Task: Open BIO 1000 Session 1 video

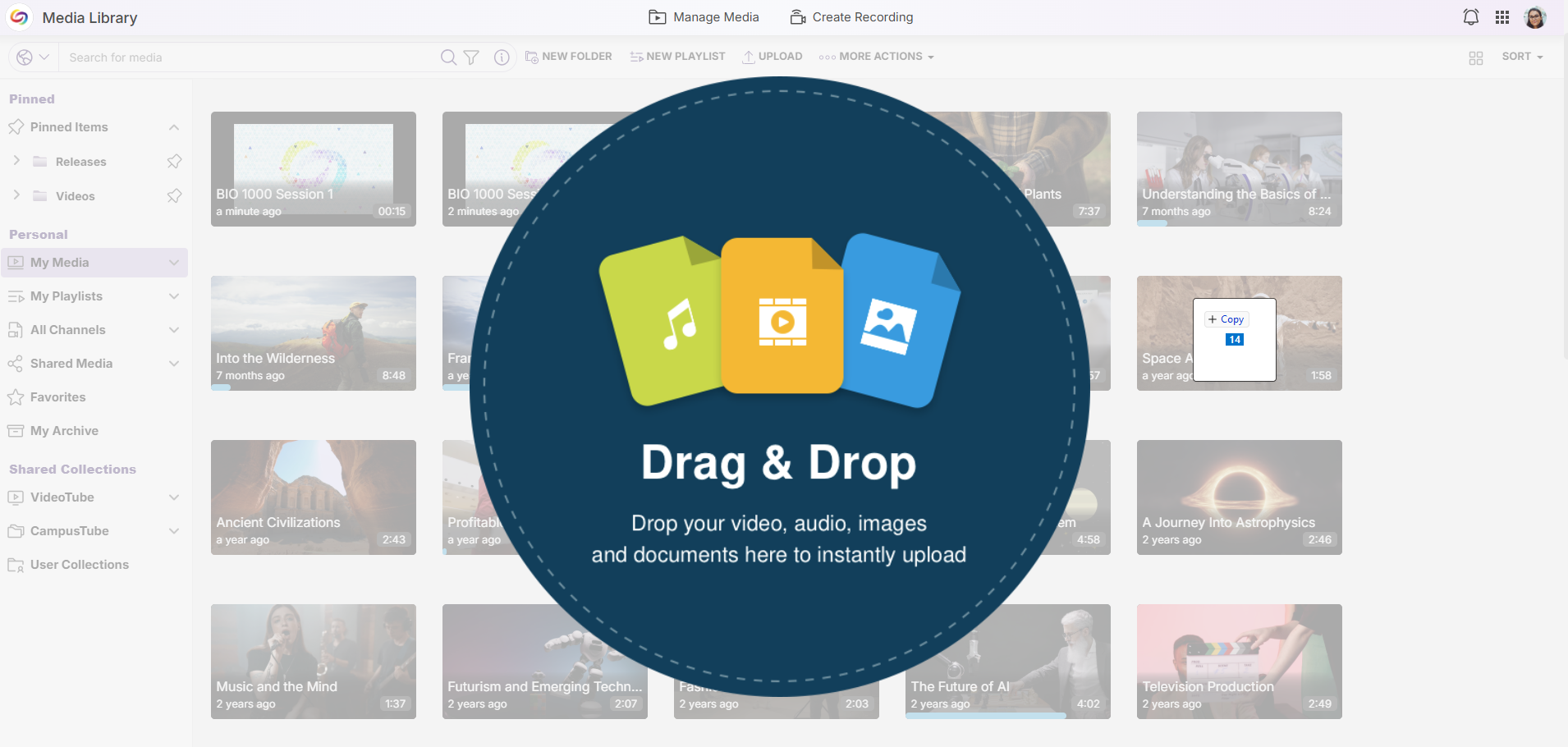Action: click(x=314, y=169)
